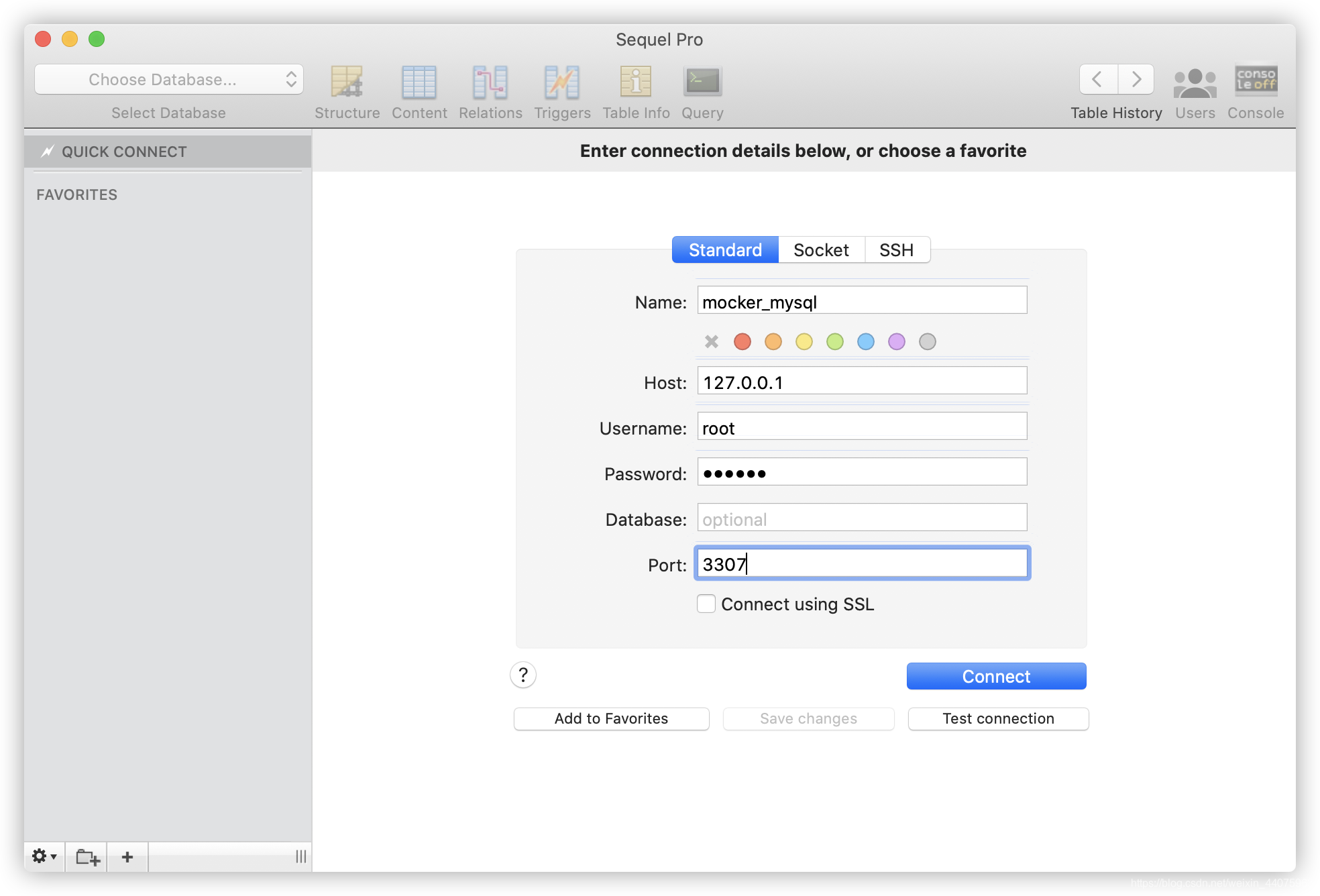Click the Password input field
Viewport: 1320px width, 896px height.
tap(862, 472)
